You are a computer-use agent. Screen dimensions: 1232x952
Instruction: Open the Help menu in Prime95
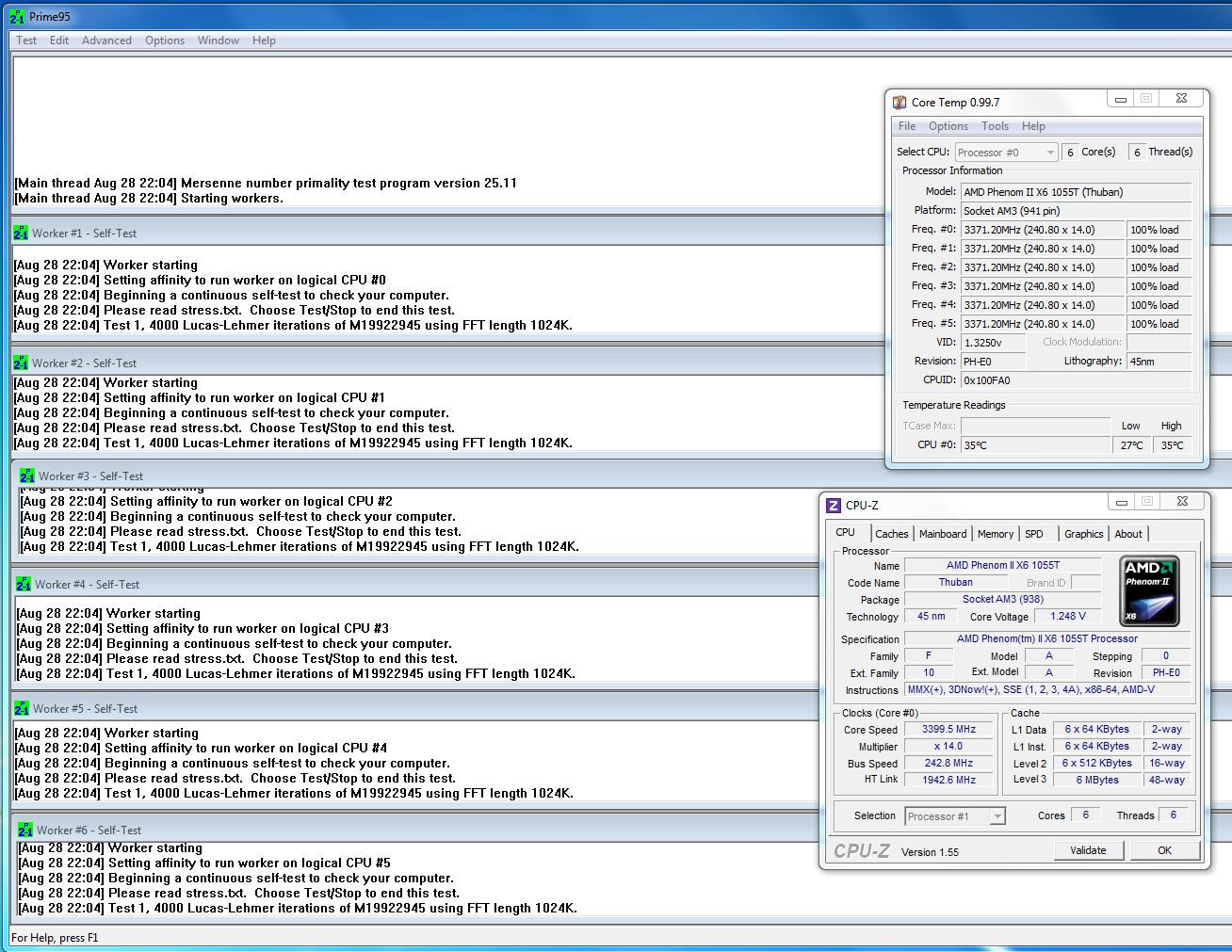pyautogui.click(x=264, y=40)
